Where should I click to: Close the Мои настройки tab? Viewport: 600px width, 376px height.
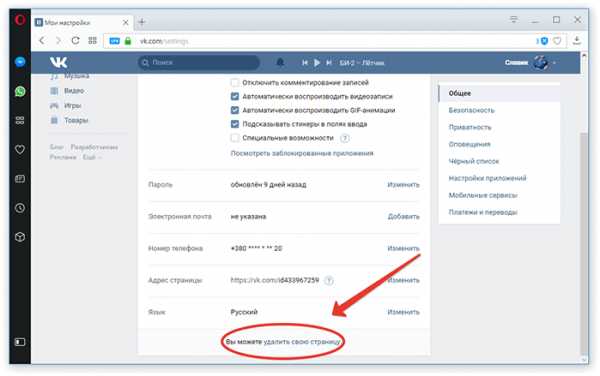(x=125, y=23)
